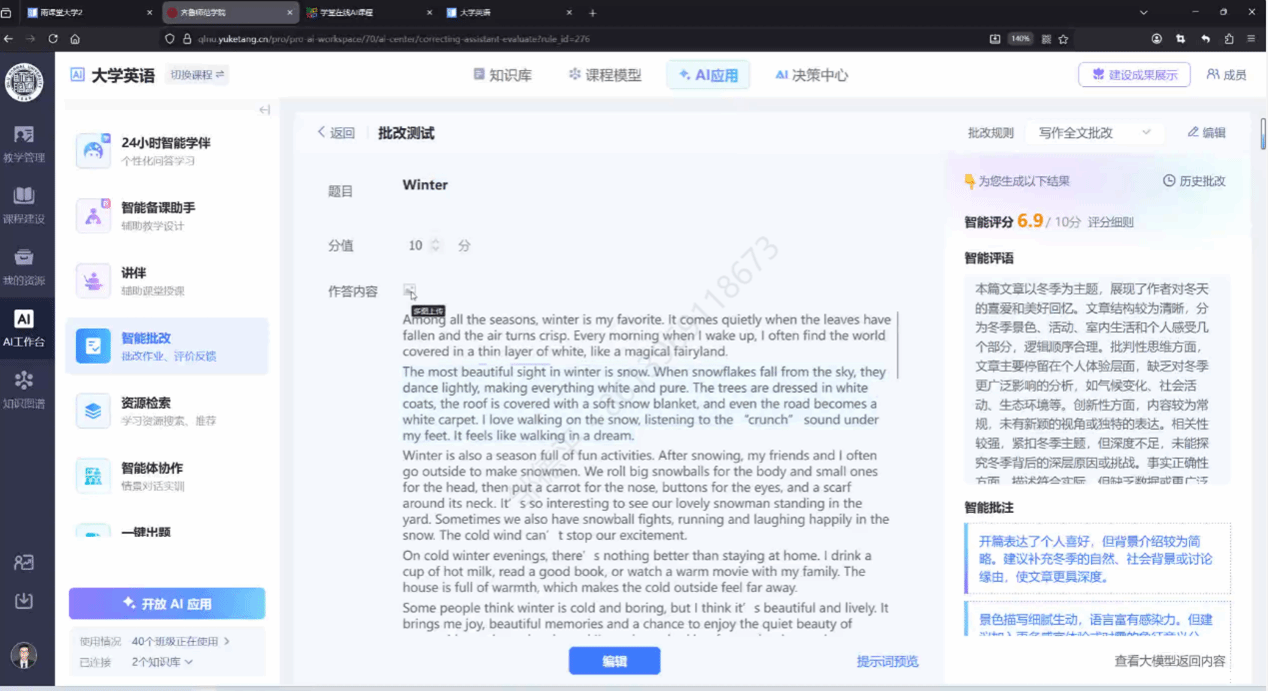
Task: Switch to the 决策中心 tab
Action: tap(811, 75)
